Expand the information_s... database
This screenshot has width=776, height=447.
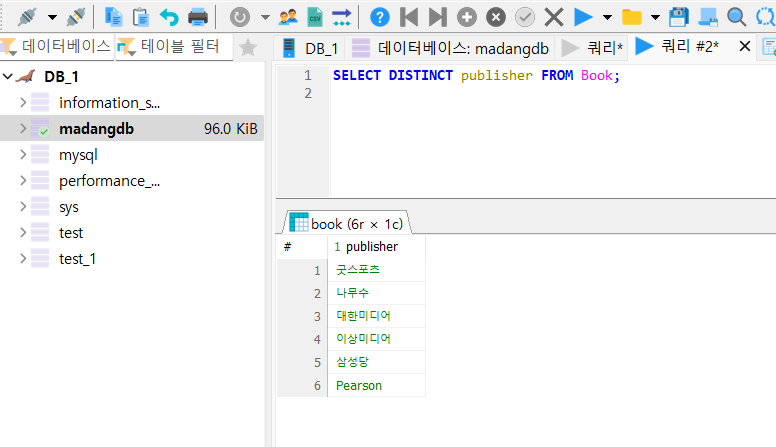(23, 102)
